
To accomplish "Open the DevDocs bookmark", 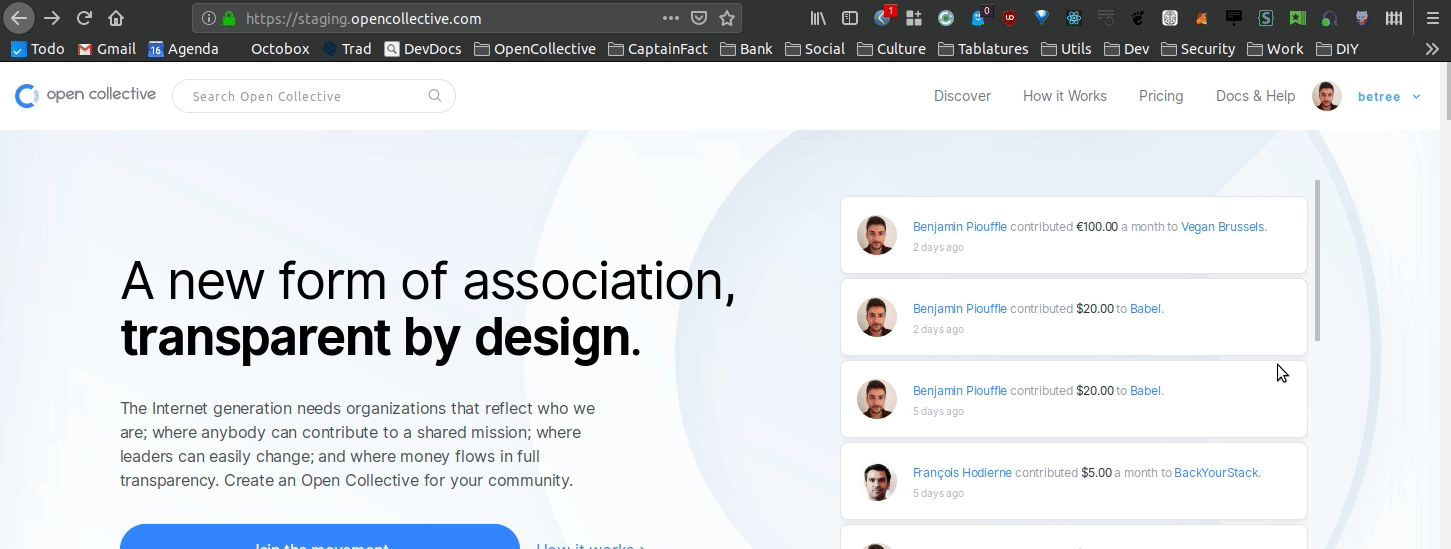I will (424, 49).
